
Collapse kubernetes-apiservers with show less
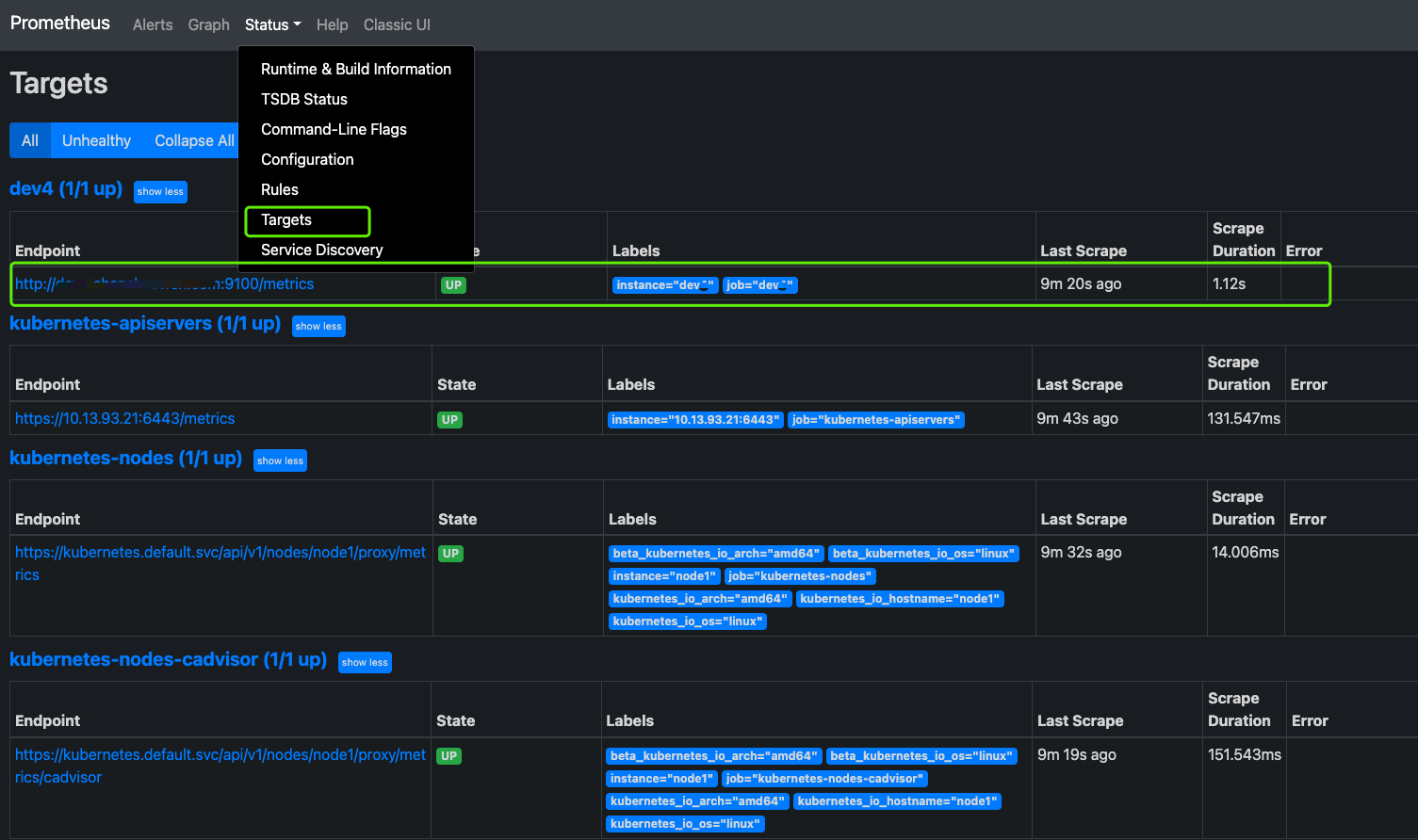[x=318, y=326]
